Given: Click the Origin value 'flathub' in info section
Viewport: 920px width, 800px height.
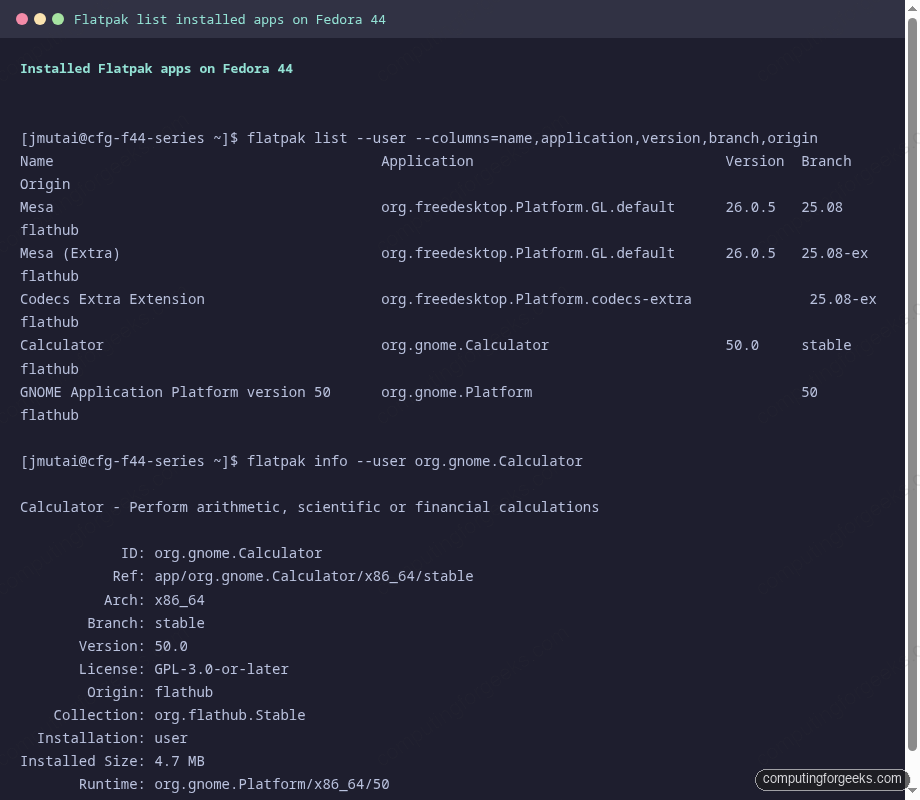Looking at the screenshot, I should pyautogui.click(x=184, y=692).
